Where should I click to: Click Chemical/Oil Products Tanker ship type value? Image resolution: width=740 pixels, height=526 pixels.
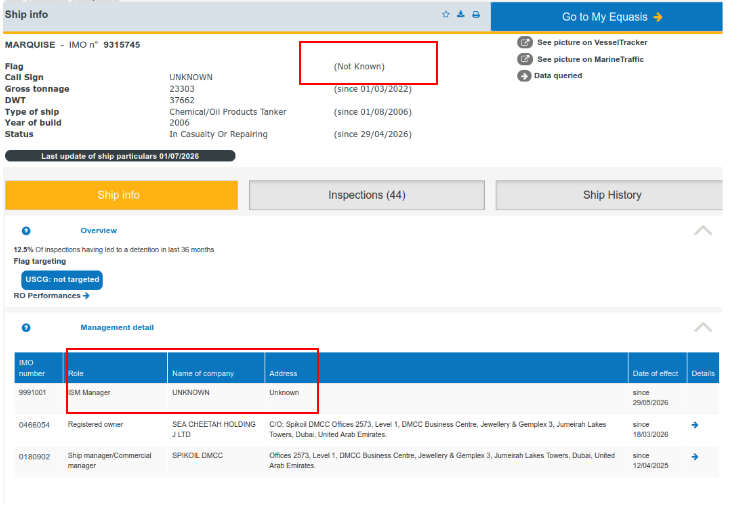pyautogui.click(x=228, y=112)
